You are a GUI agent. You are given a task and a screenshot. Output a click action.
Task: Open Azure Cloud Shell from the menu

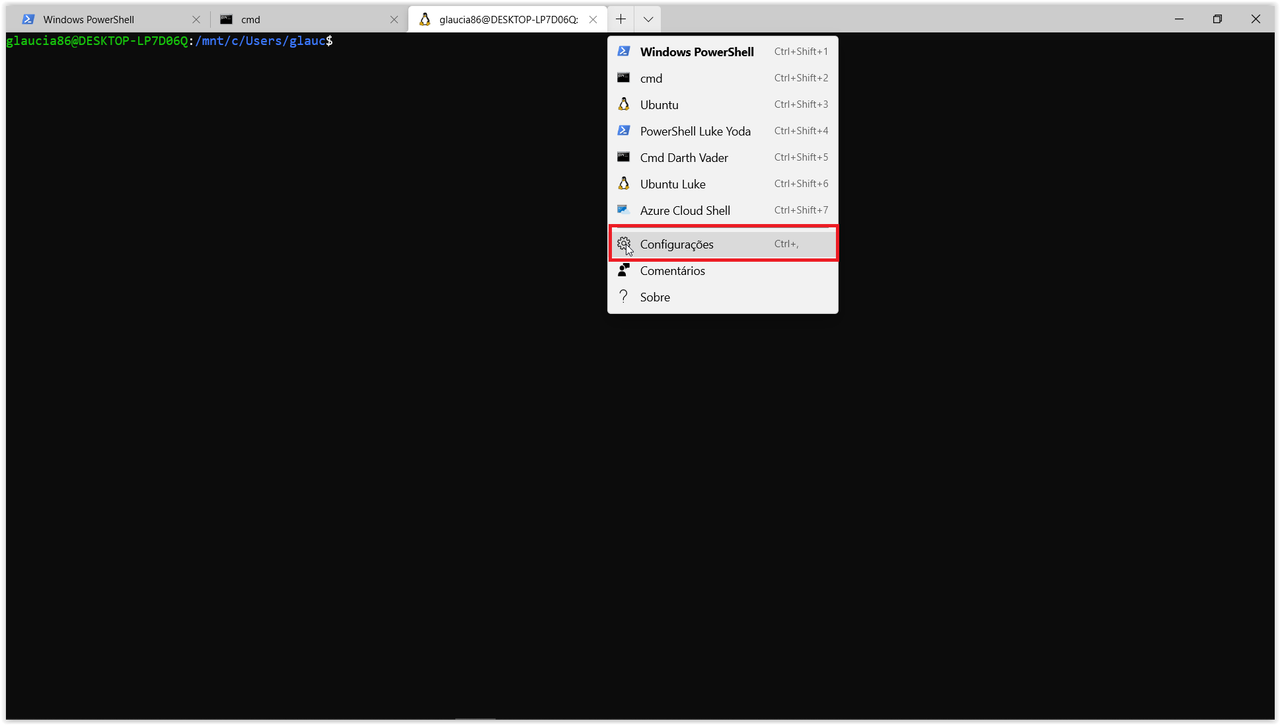tap(723, 210)
